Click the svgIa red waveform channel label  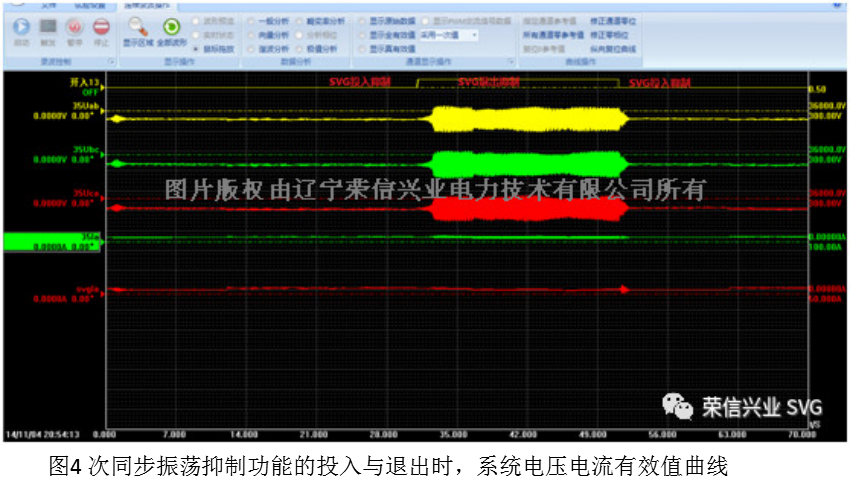[88, 288]
